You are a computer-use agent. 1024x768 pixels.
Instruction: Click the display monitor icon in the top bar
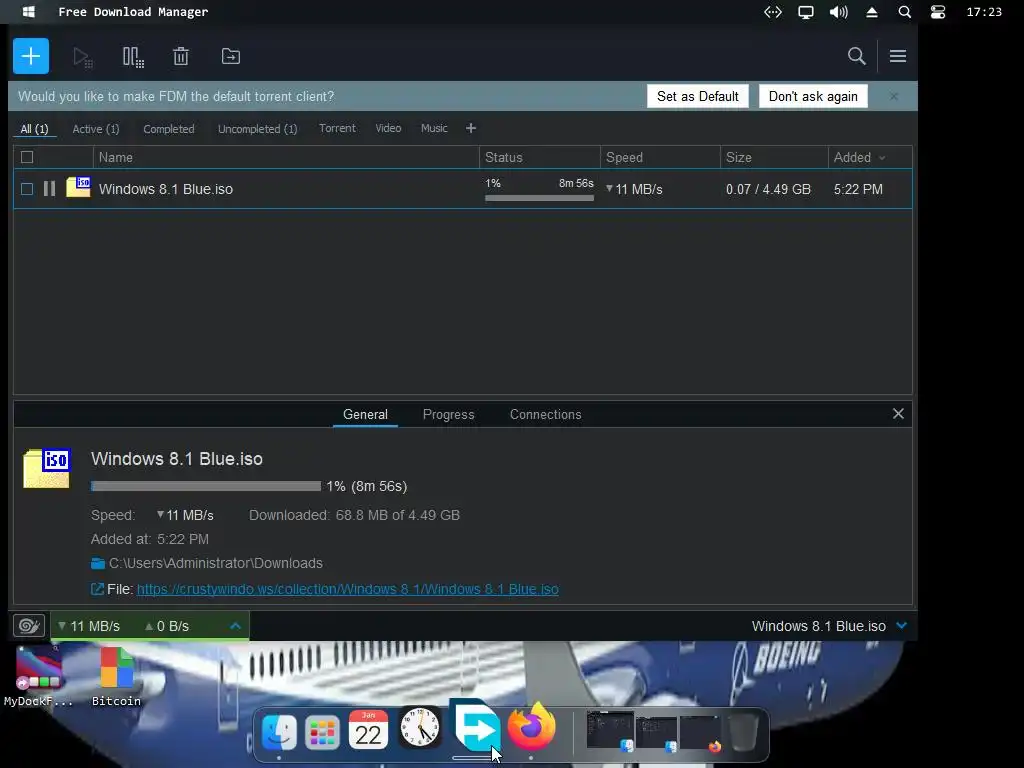pyautogui.click(x=806, y=12)
